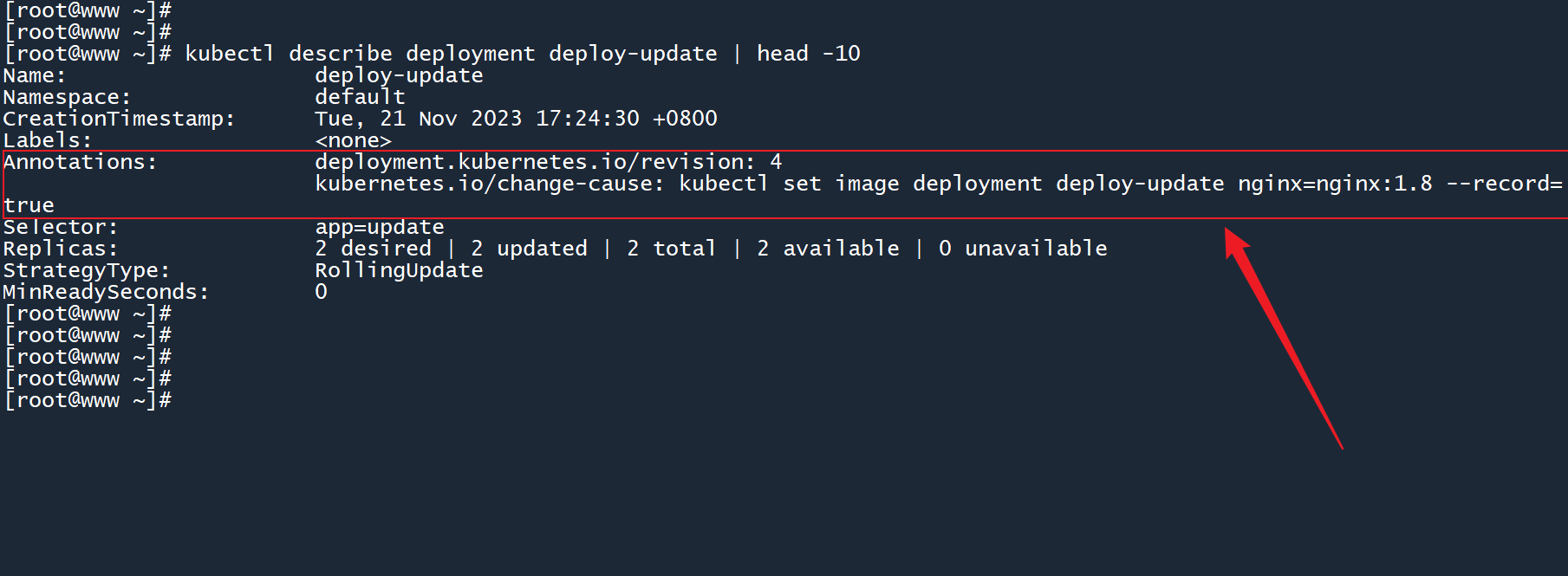
Task: Select the "17:24:30 +0800" timestamp value
Action: click(626, 119)
